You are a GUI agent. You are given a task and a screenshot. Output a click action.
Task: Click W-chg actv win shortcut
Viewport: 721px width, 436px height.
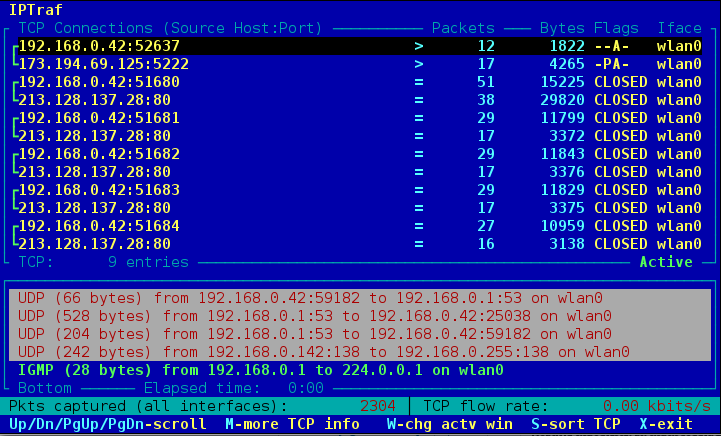tap(450, 424)
